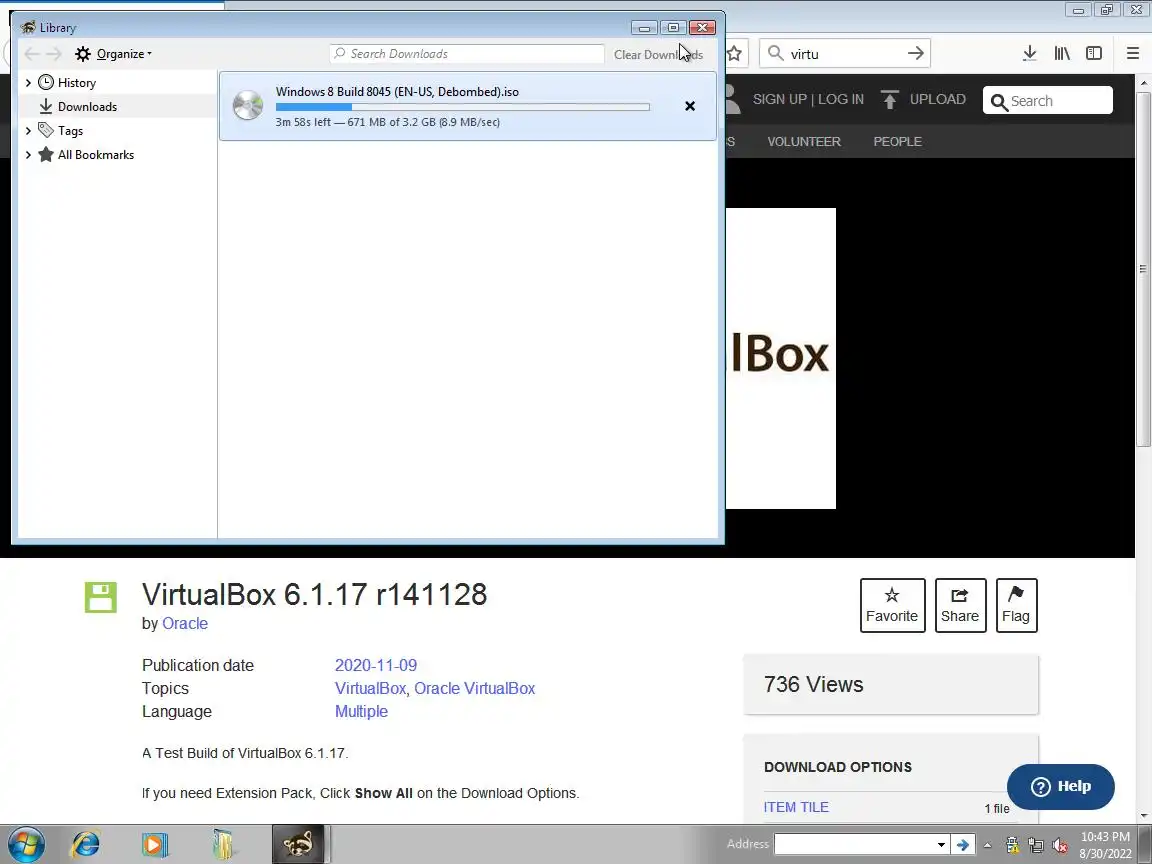1152x864 pixels.
Task: Open the taskbar Address dropdown
Action: [941, 845]
